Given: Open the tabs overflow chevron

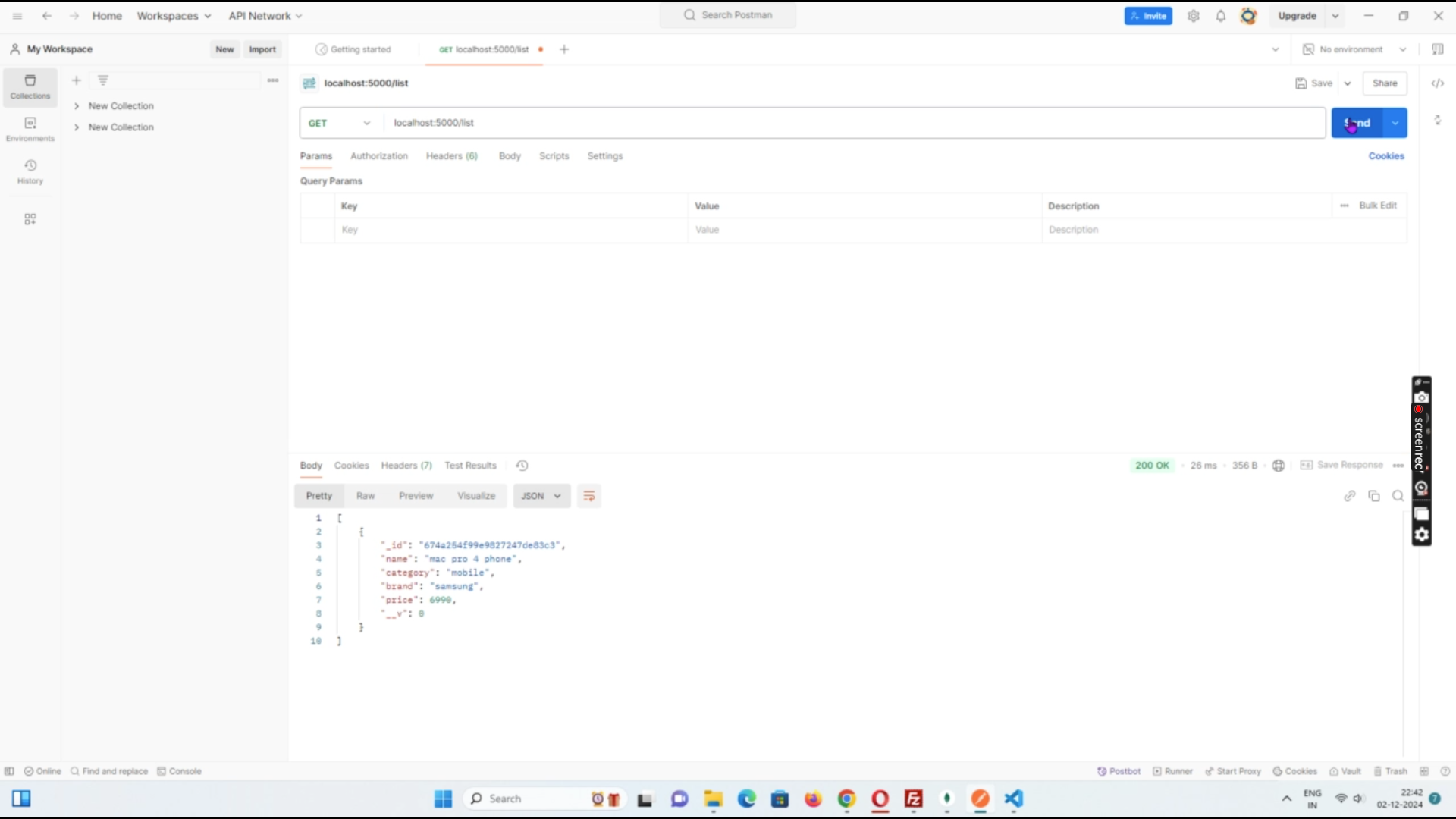Looking at the screenshot, I should 1276,49.
